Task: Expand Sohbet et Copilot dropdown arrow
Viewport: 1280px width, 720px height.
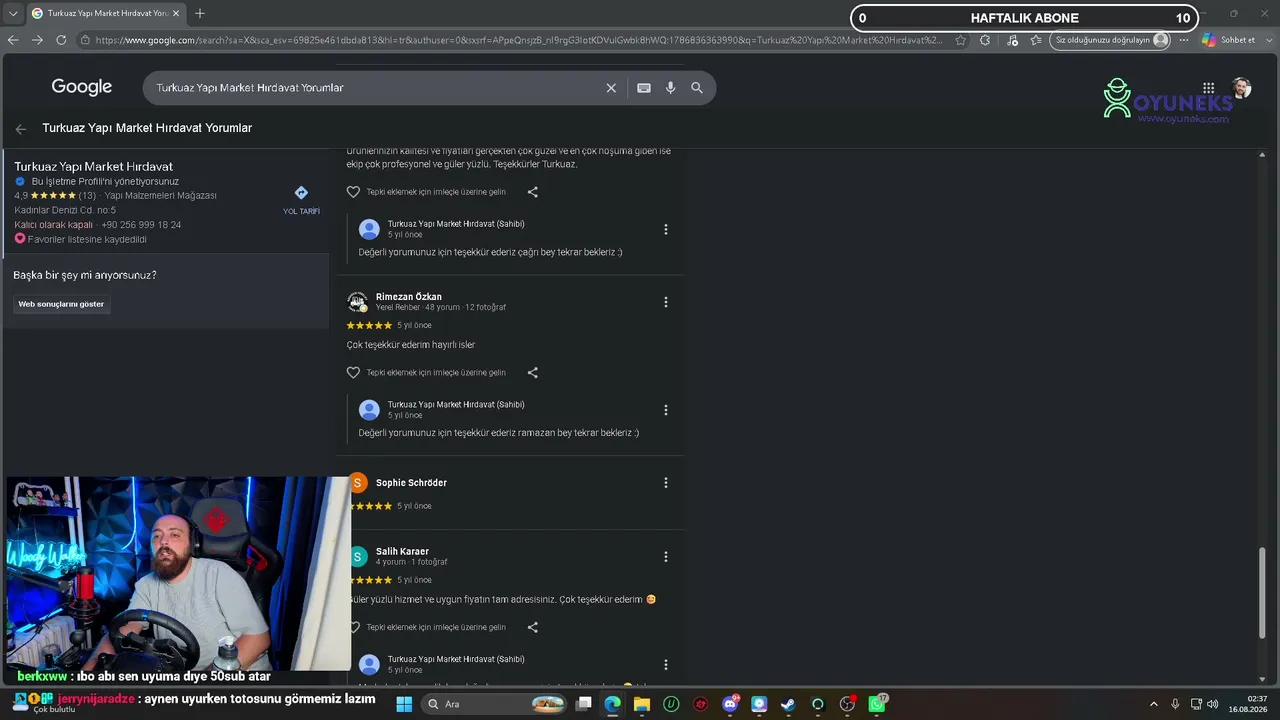Action: coord(1267,40)
